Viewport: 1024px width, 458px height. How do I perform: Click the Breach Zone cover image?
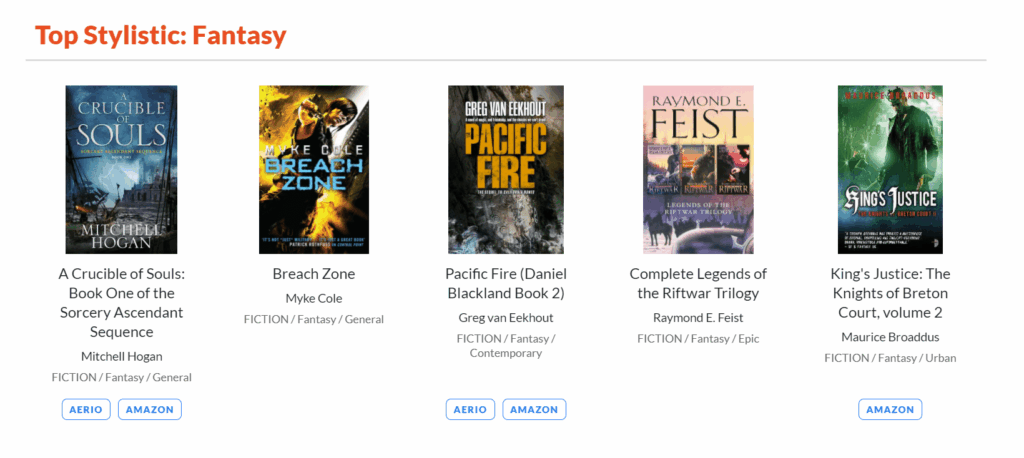coord(313,169)
